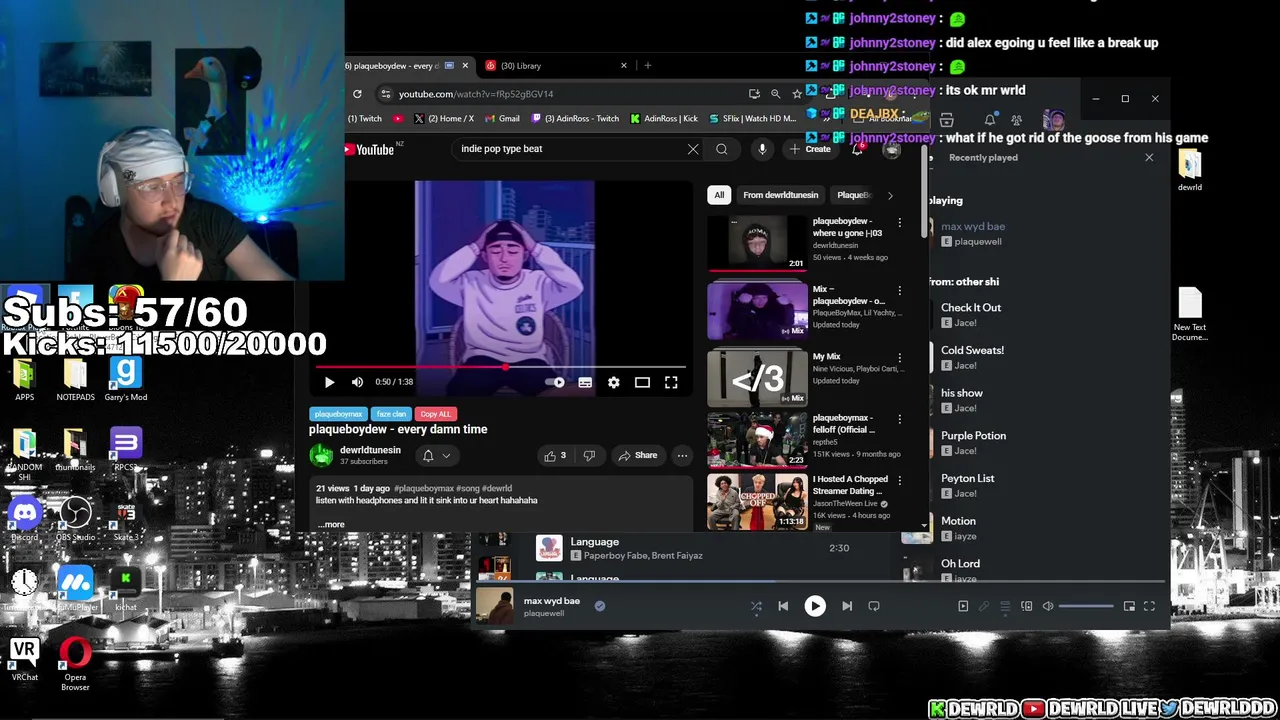
Task: Toggle repeat in the music player
Action: (x=874, y=606)
